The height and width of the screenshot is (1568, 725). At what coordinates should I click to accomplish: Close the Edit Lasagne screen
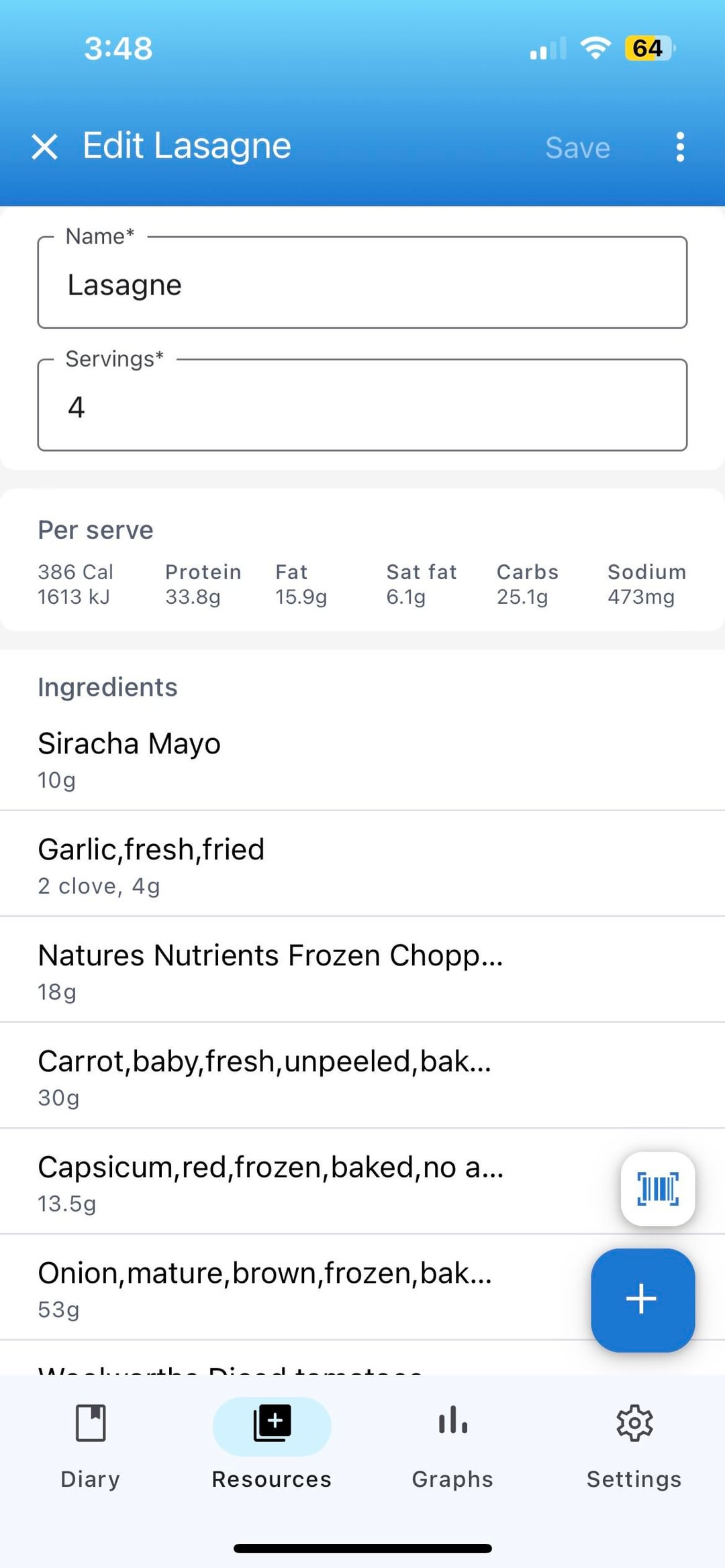click(x=44, y=146)
